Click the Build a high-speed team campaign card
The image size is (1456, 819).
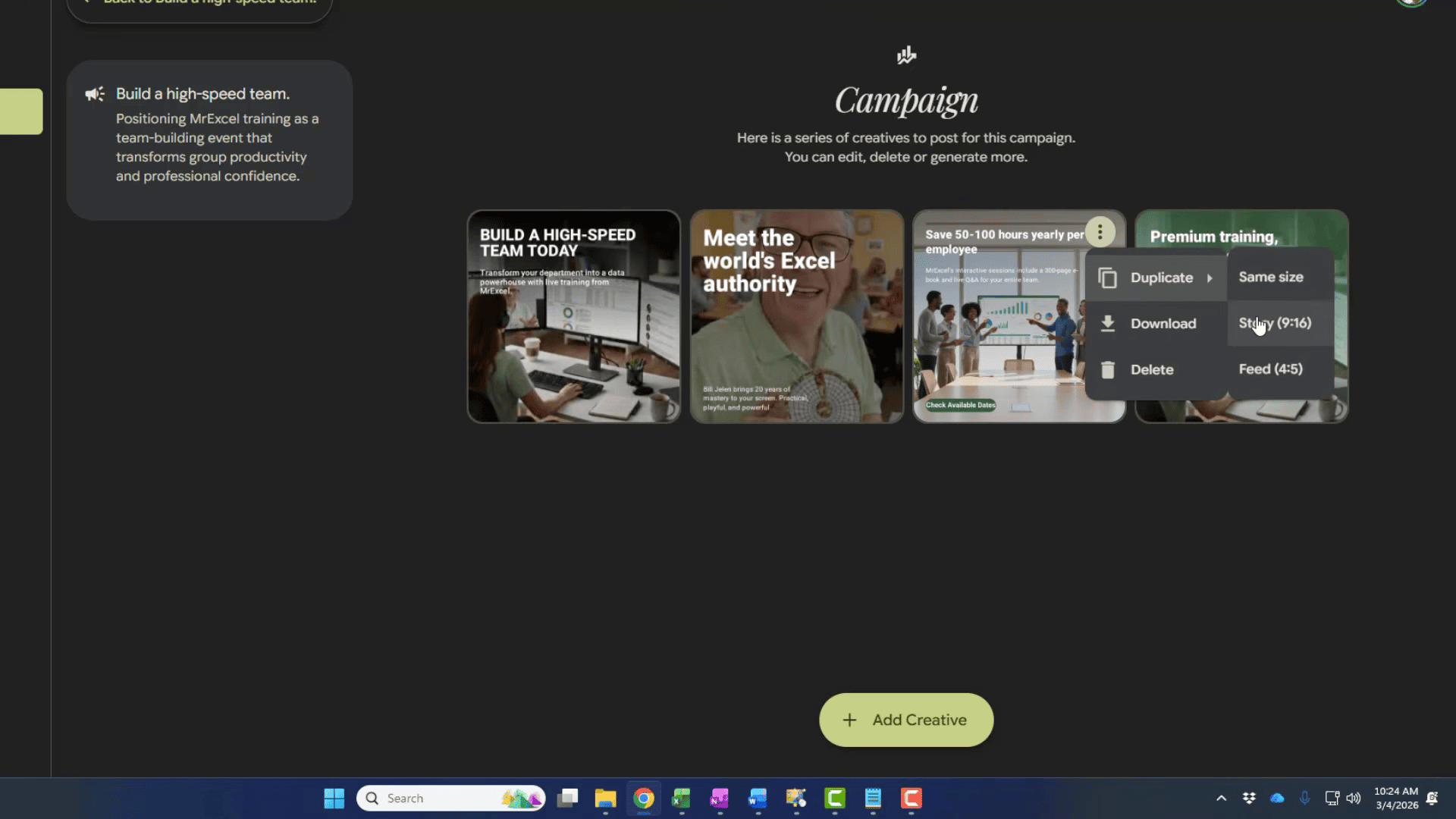(x=209, y=140)
